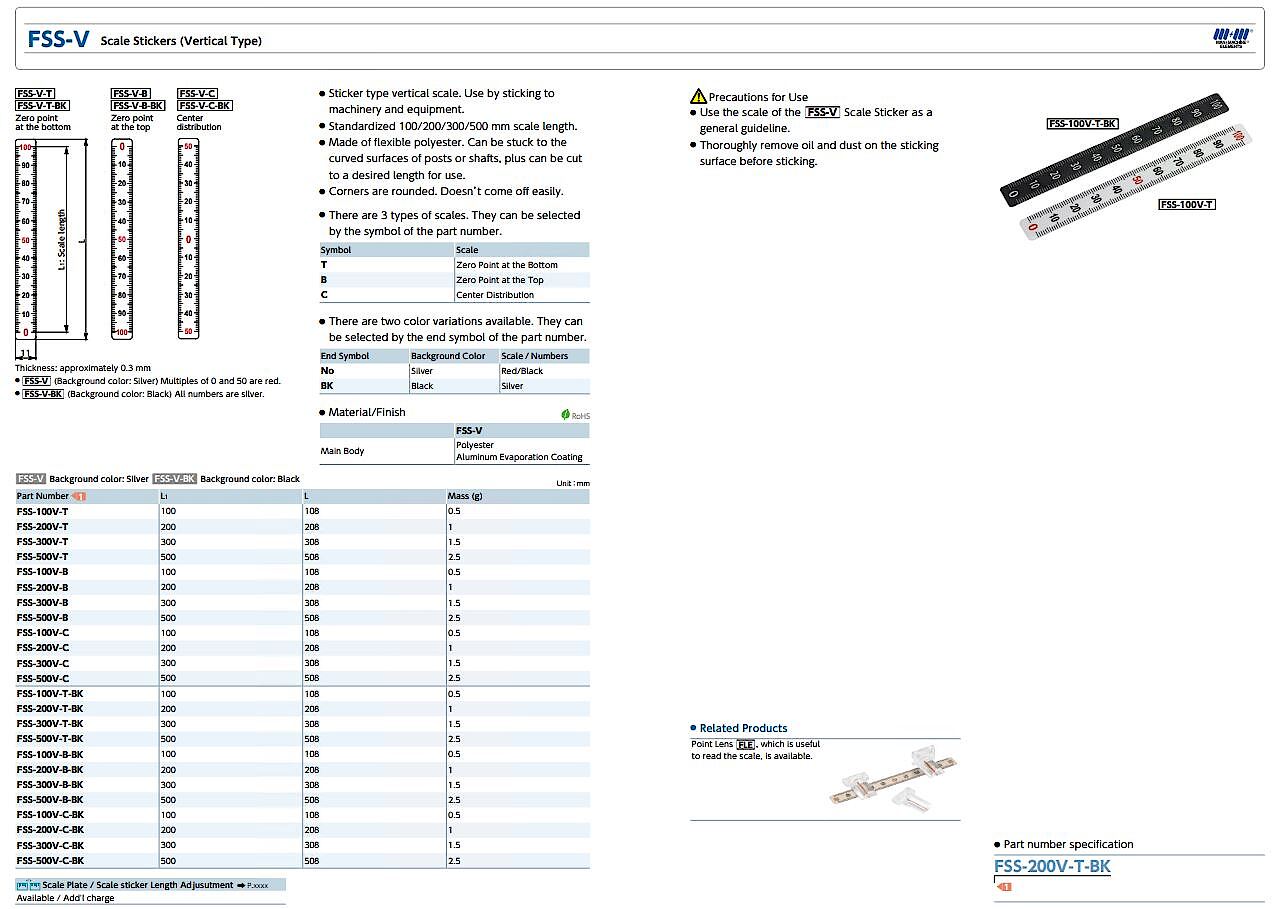The image size is (1286, 909).
Task: Click end symbol BK in color table
Action: [327, 386]
